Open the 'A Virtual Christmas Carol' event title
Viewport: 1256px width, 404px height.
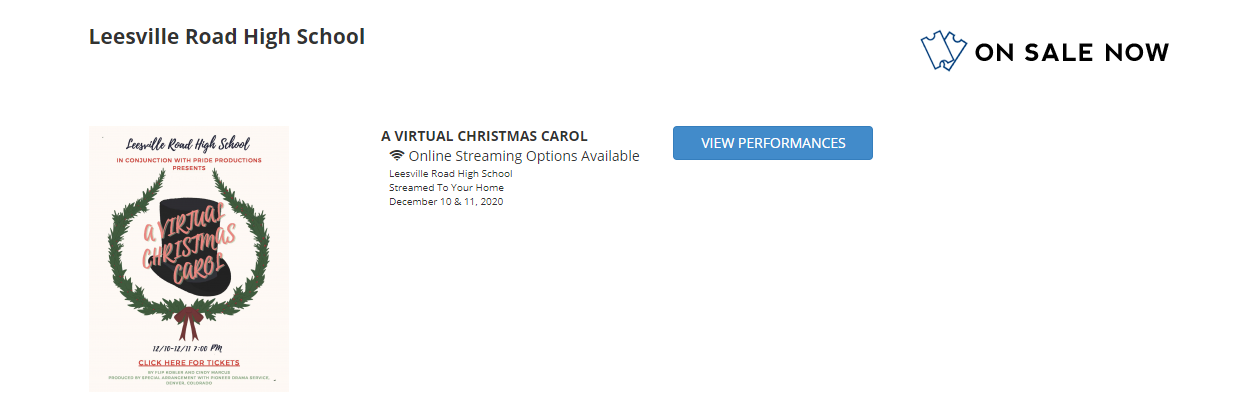click(x=484, y=136)
